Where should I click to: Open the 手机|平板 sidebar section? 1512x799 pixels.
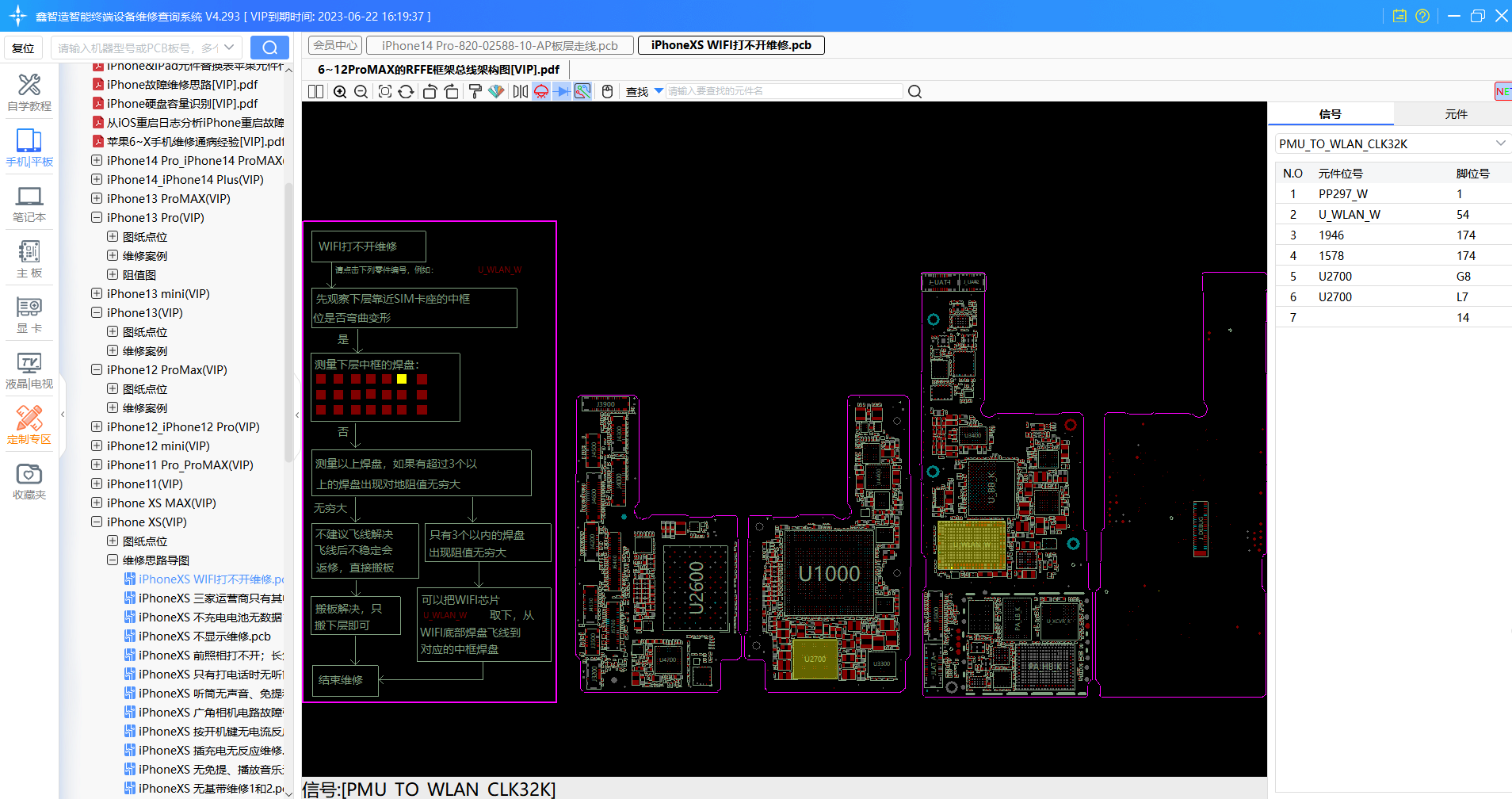[x=29, y=148]
